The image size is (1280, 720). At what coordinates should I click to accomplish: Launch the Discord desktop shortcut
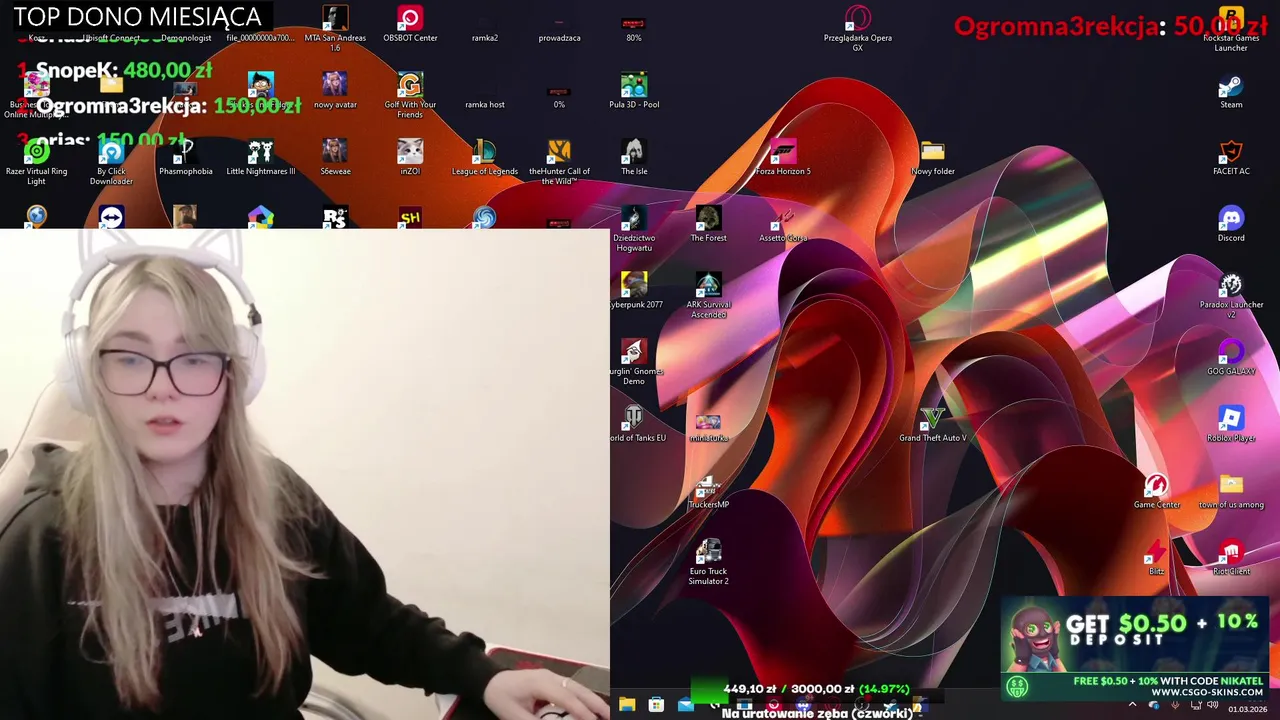tap(1231, 225)
